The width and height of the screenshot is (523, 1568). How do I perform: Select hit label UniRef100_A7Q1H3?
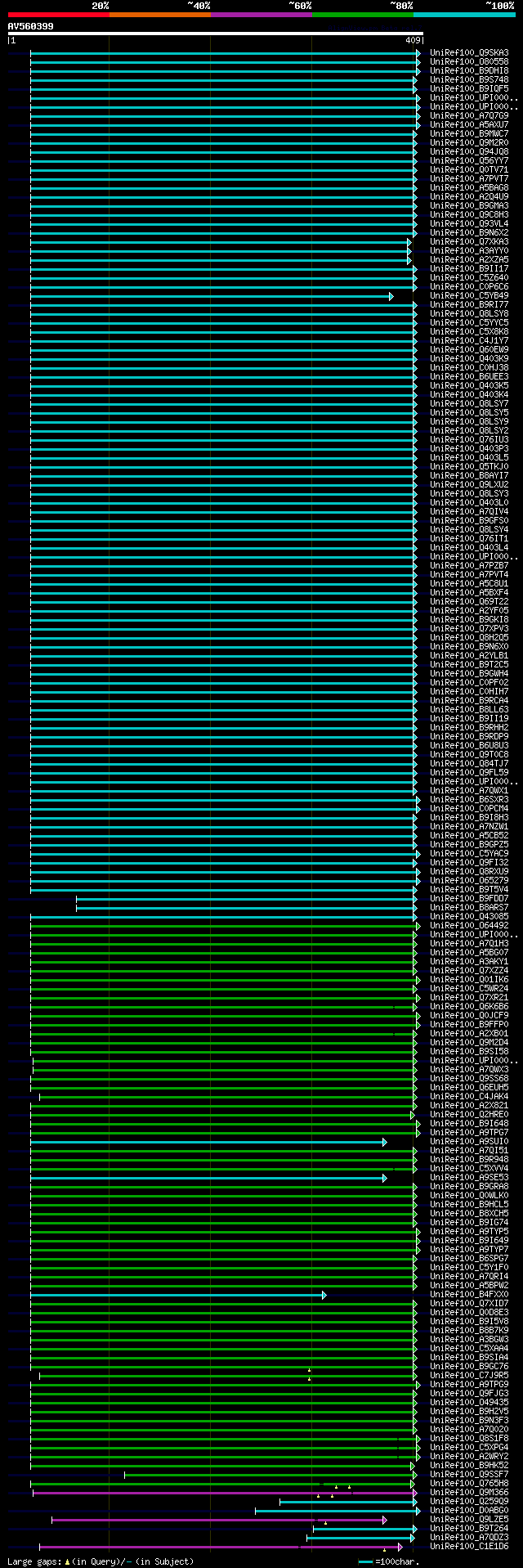[469, 944]
